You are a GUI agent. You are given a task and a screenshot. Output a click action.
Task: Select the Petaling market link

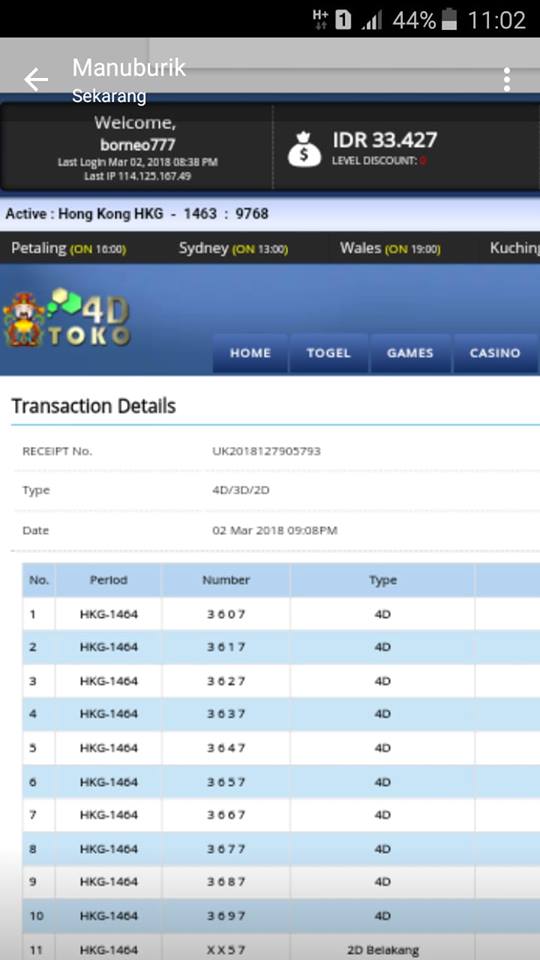(69, 249)
